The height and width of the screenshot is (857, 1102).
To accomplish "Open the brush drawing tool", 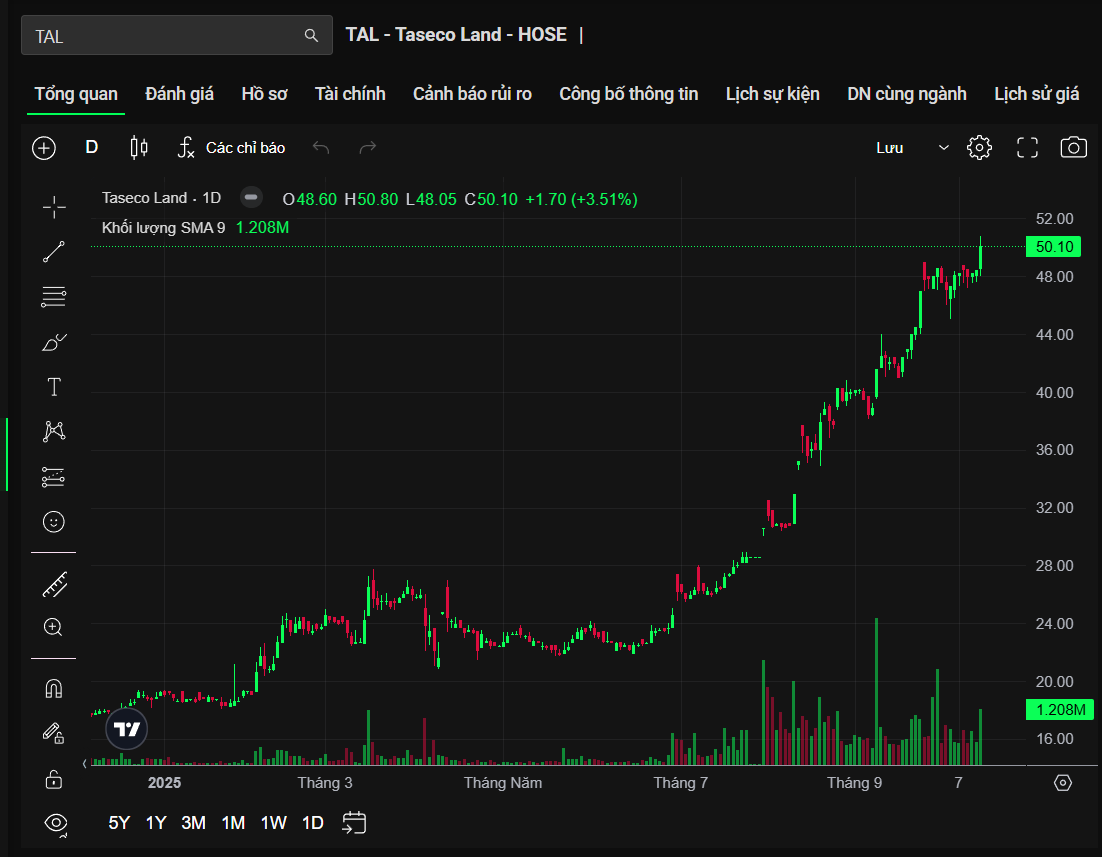I will tap(54, 342).
